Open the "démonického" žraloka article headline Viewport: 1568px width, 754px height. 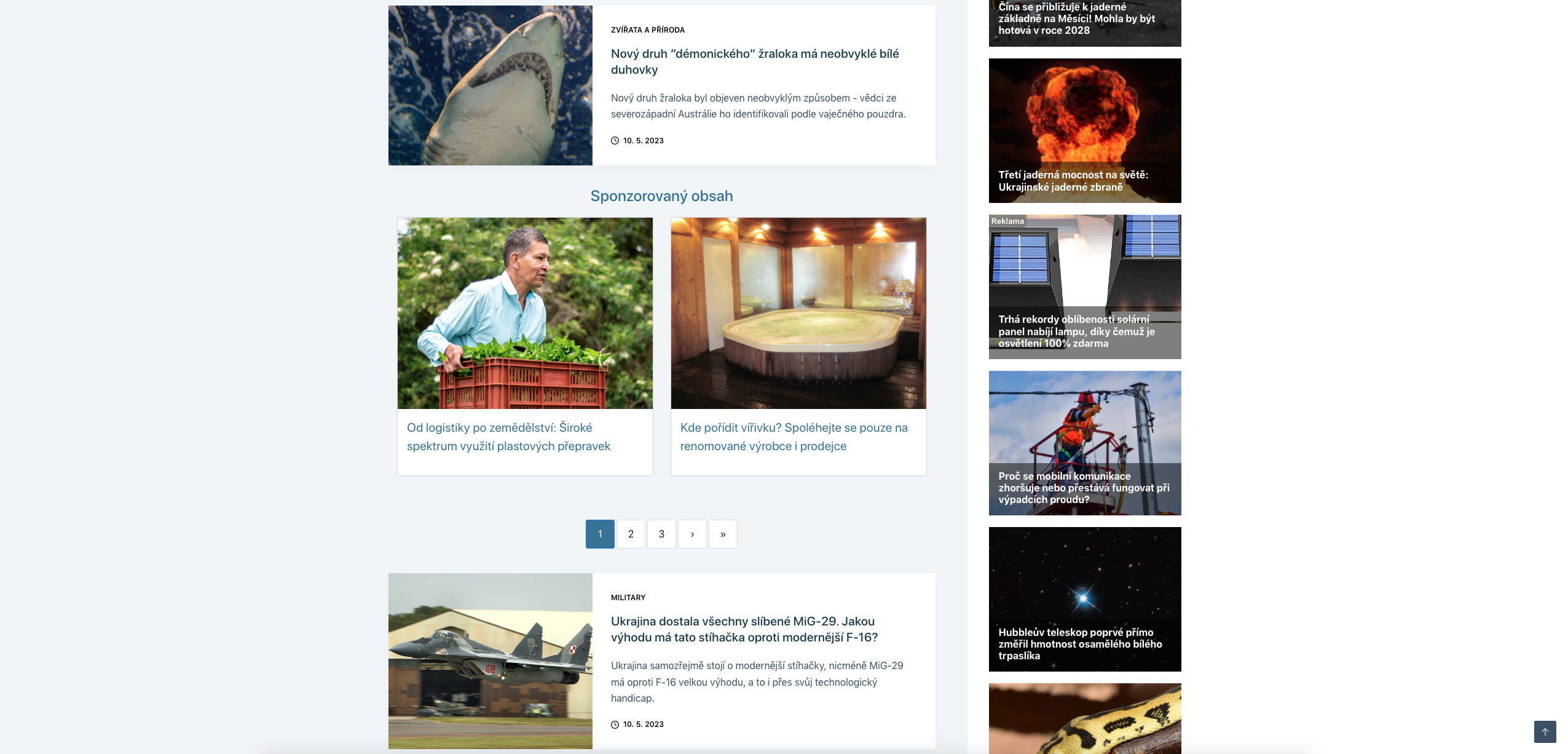click(x=755, y=62)
